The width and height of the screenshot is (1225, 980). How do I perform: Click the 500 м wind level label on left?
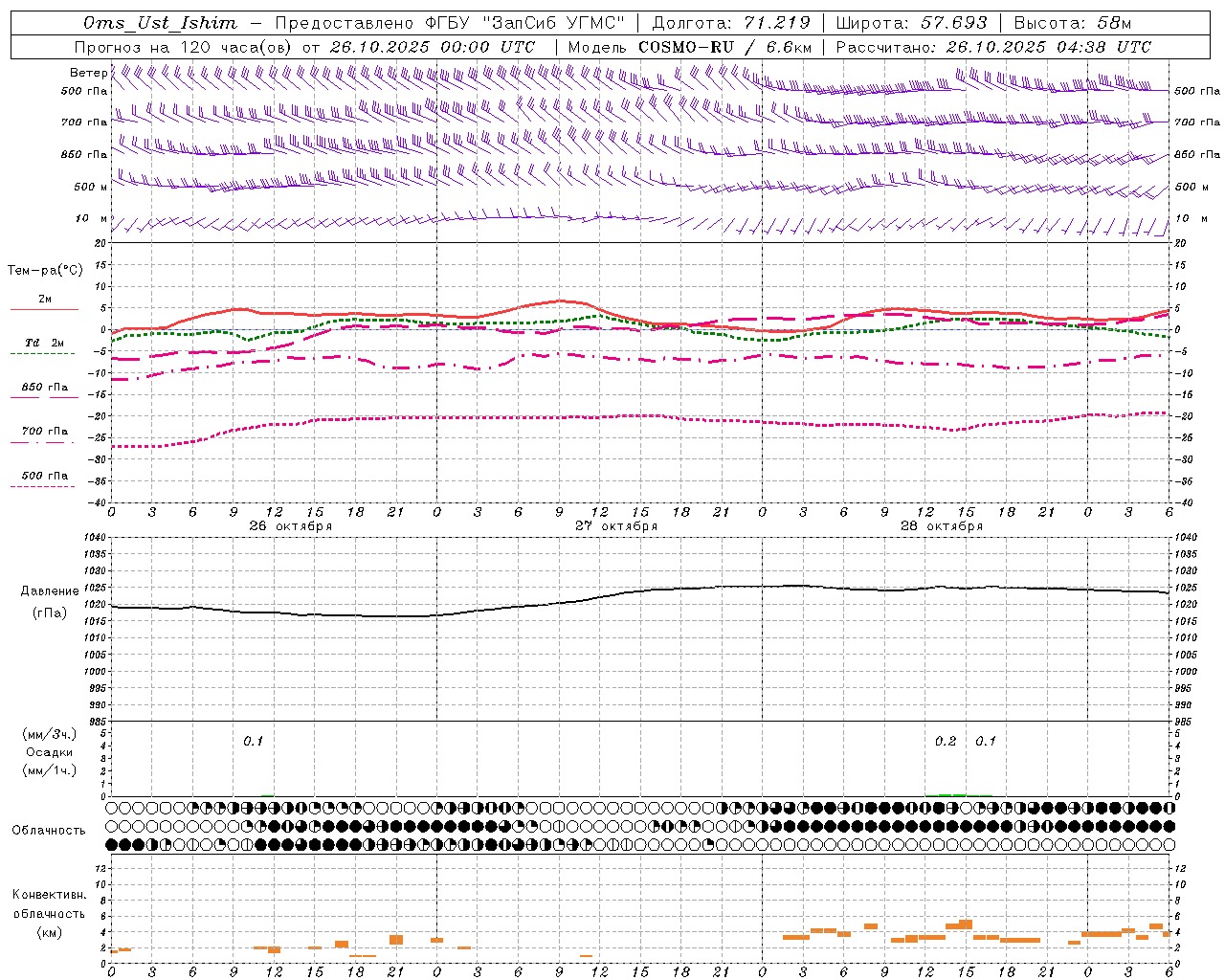90,187
